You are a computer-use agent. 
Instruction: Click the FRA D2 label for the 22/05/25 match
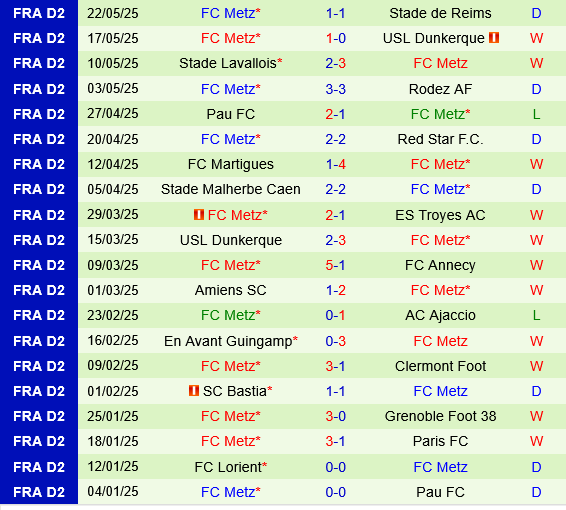click(39, 13)
